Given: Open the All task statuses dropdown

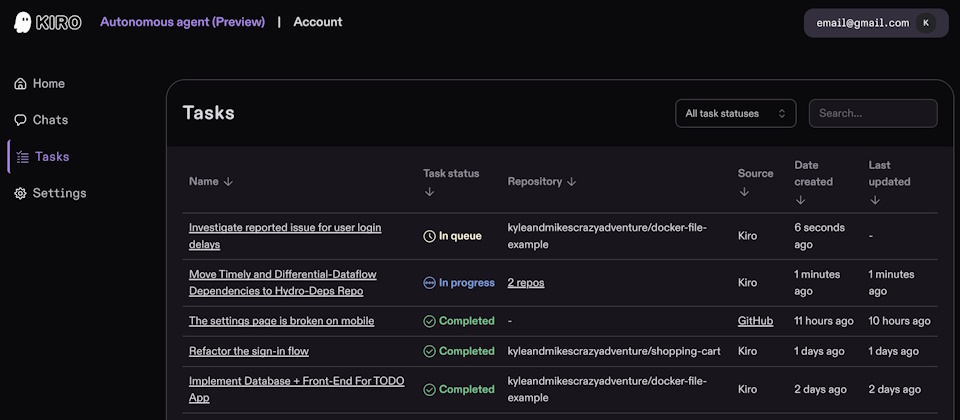Looking at the screenshot, I should coord(735,113).
